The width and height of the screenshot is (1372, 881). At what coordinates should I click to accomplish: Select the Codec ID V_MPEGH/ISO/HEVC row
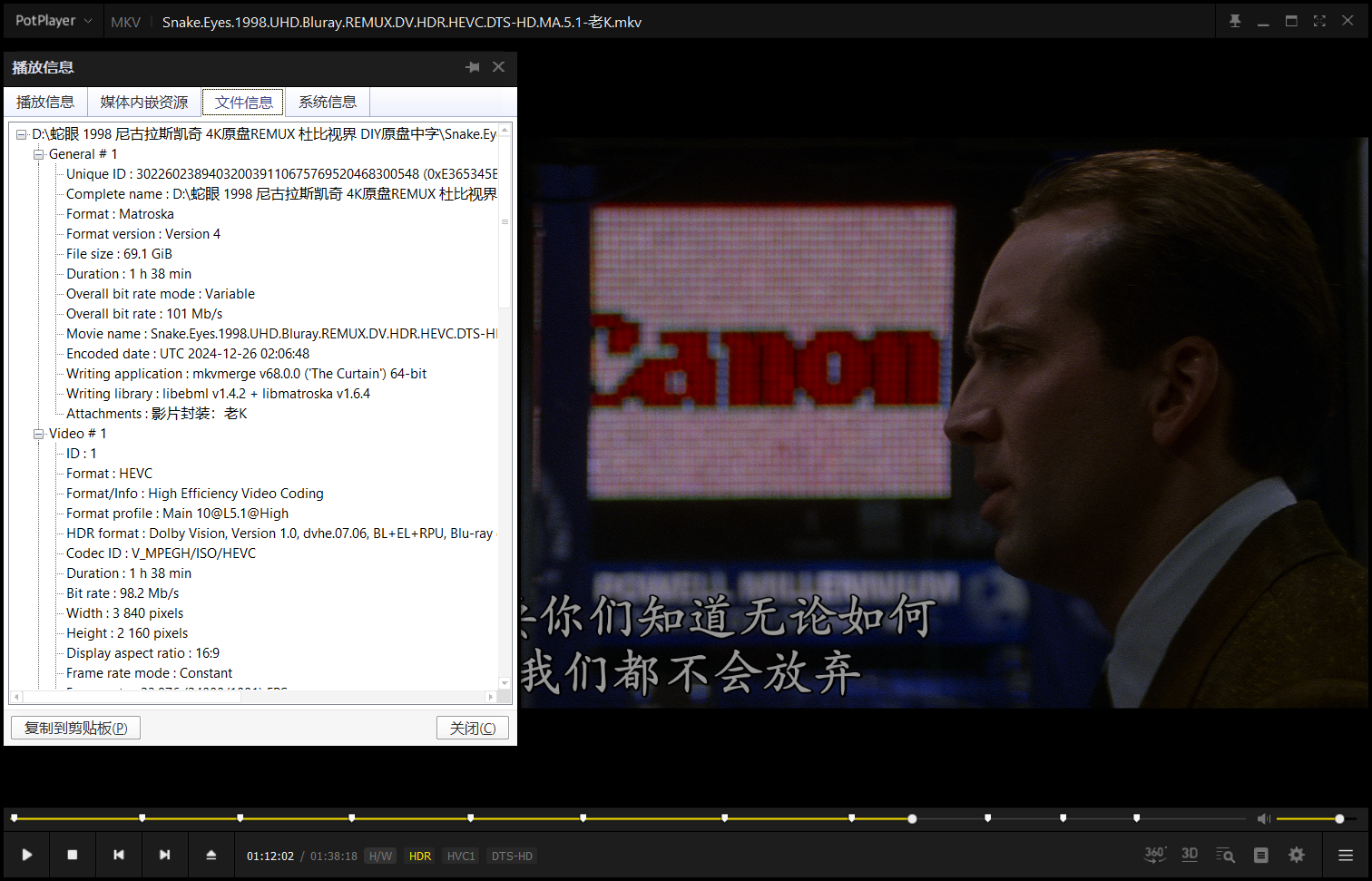pos(161,553)
